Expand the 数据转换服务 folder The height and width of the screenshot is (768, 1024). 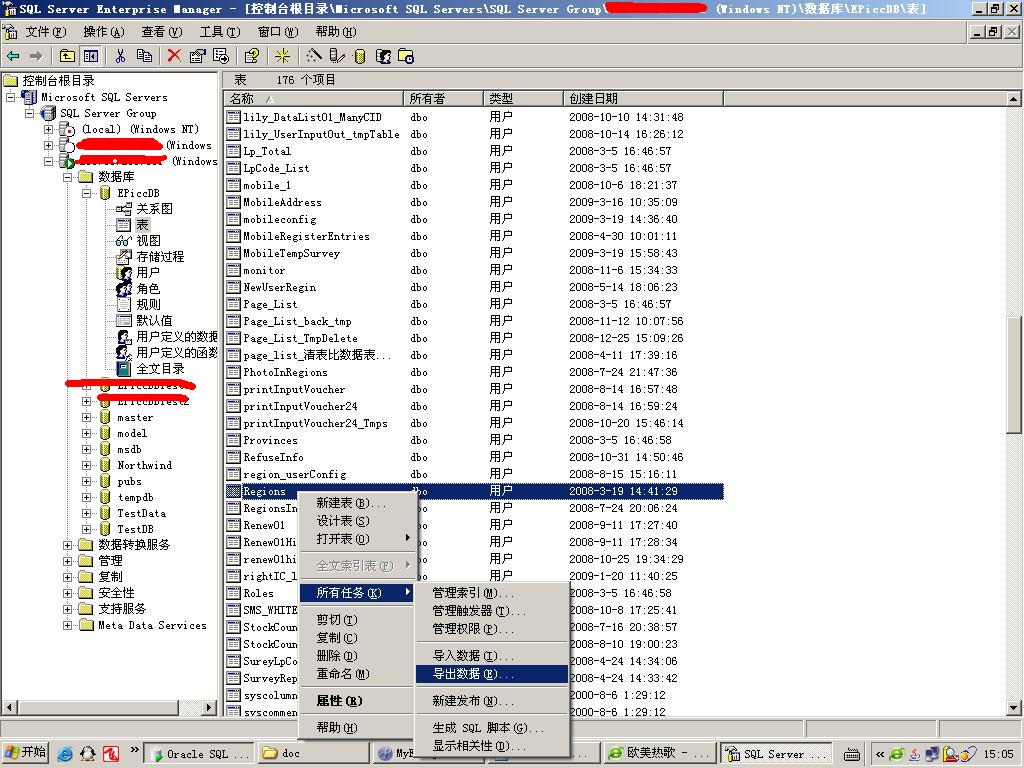coord(67,545)
